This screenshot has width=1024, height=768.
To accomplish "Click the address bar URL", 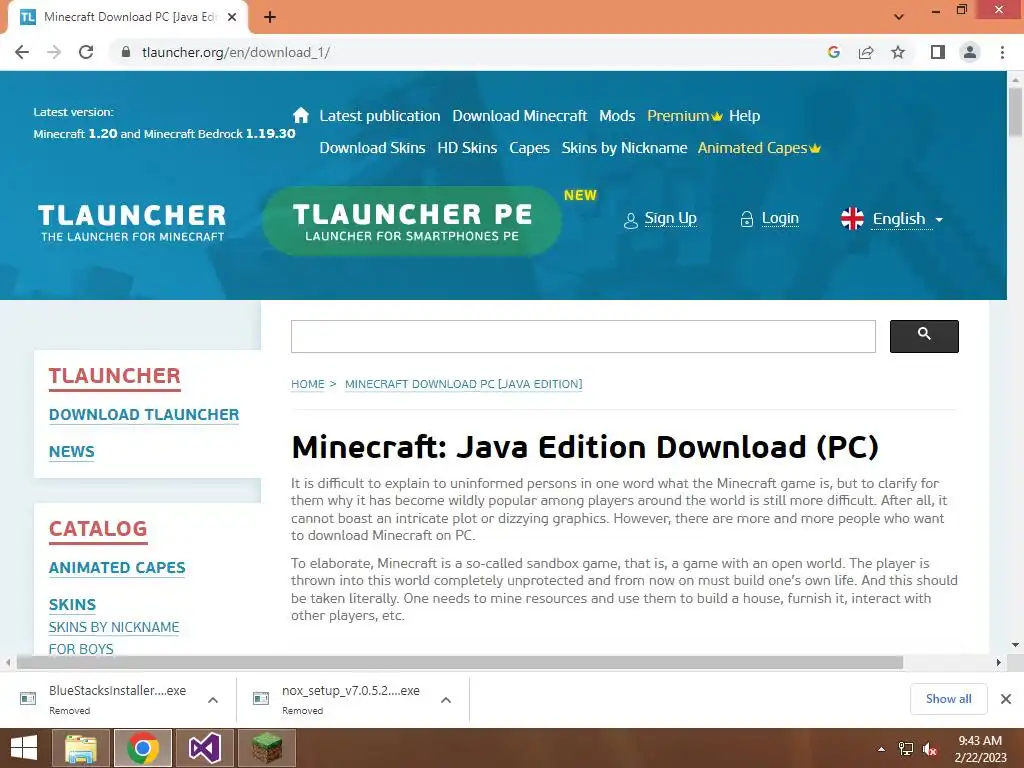I will tap(236, 52).
